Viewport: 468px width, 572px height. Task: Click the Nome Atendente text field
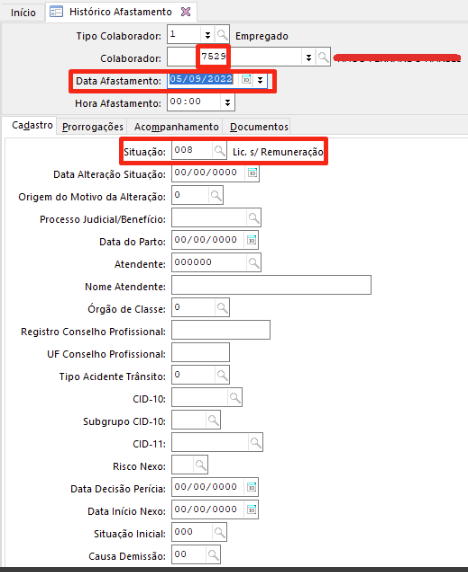pyautogui.click(x=271, y=285)
